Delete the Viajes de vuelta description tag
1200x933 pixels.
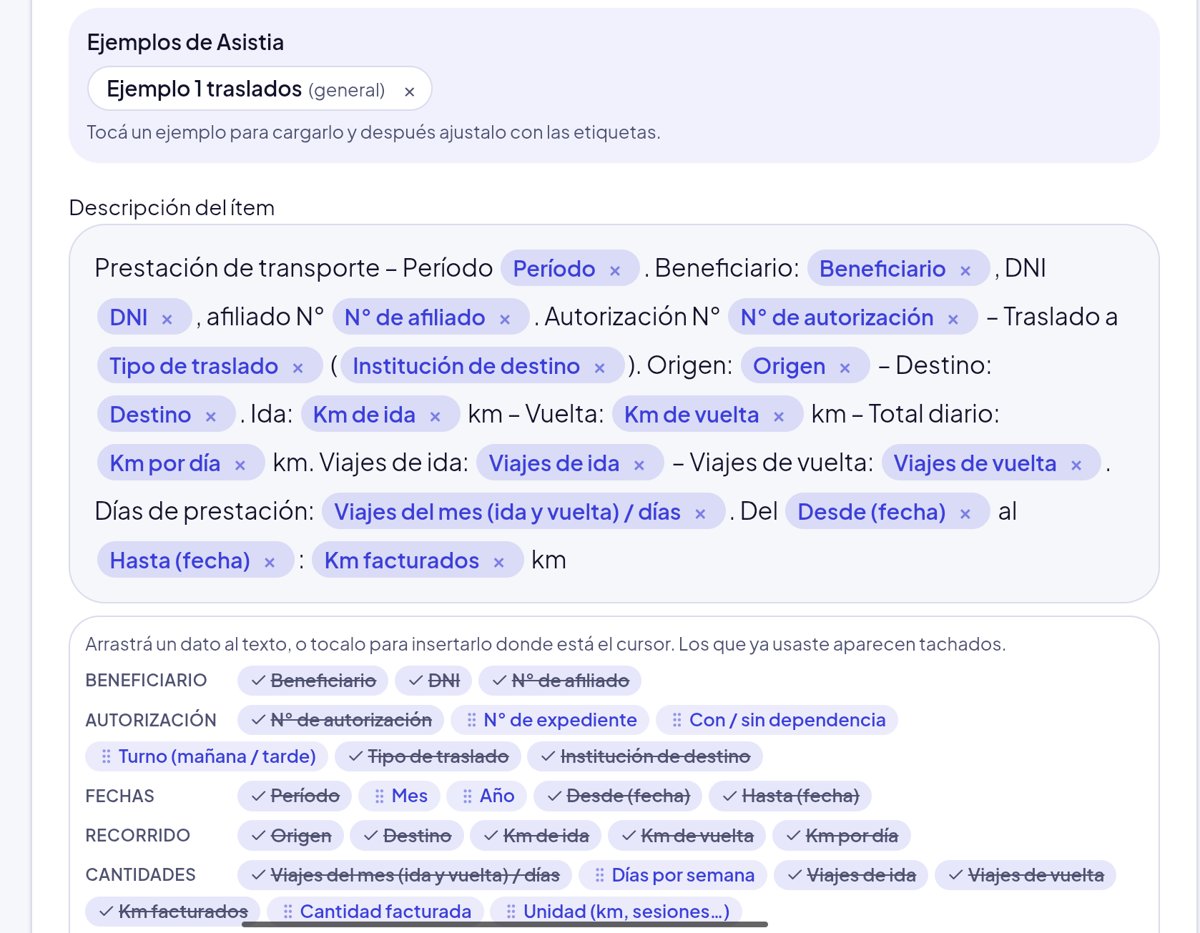click(1076, 465)
